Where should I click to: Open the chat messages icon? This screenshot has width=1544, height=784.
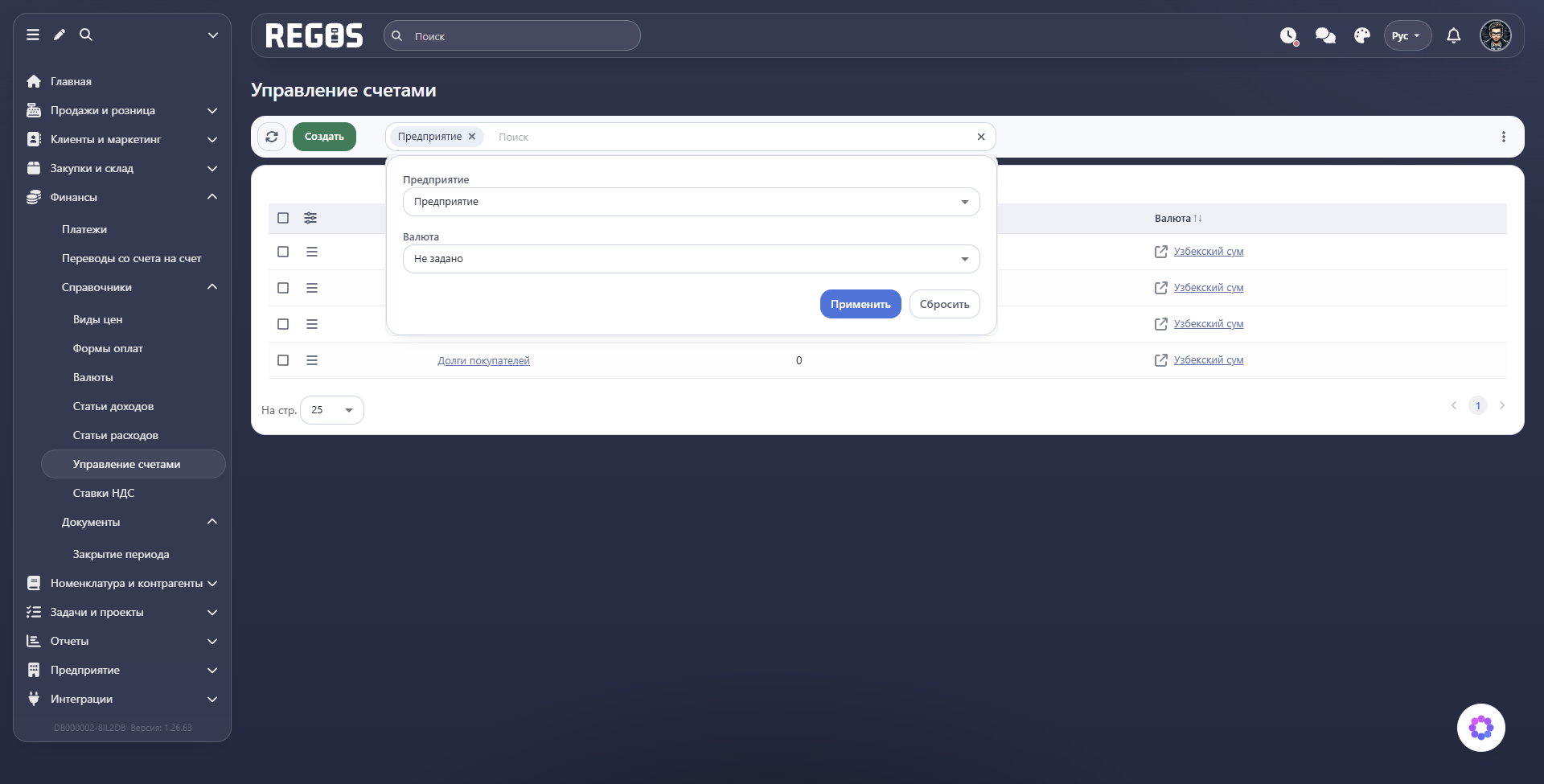click(1325, 35)
